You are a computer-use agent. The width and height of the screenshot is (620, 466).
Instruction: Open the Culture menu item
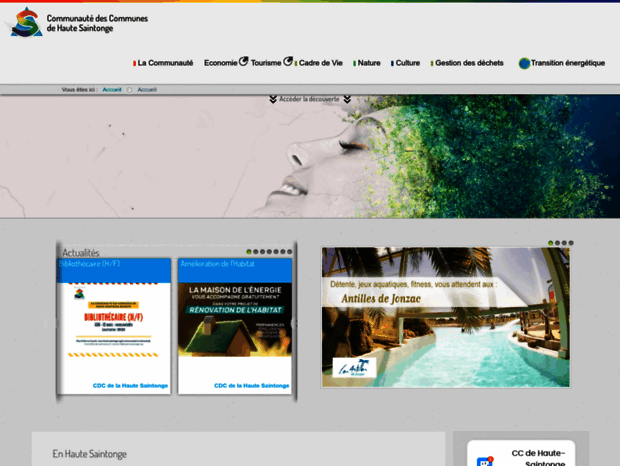407,63
